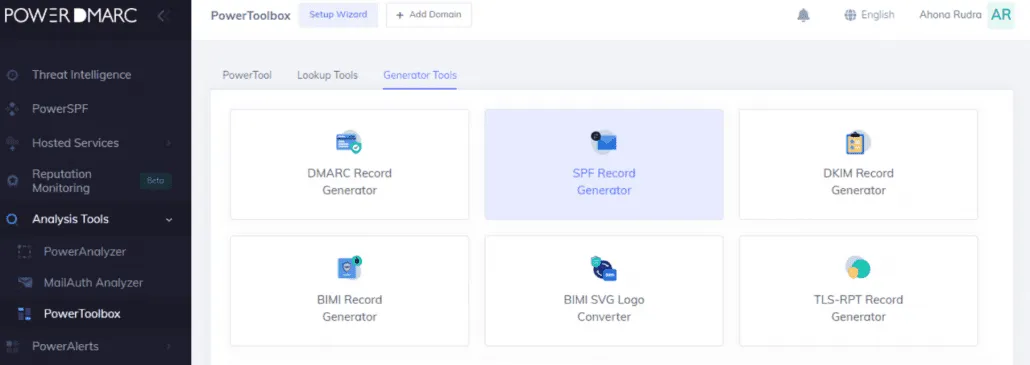1030x365 pixels.
Task: Select the Generator Tools tab
Action: click(x=420, y=75)
